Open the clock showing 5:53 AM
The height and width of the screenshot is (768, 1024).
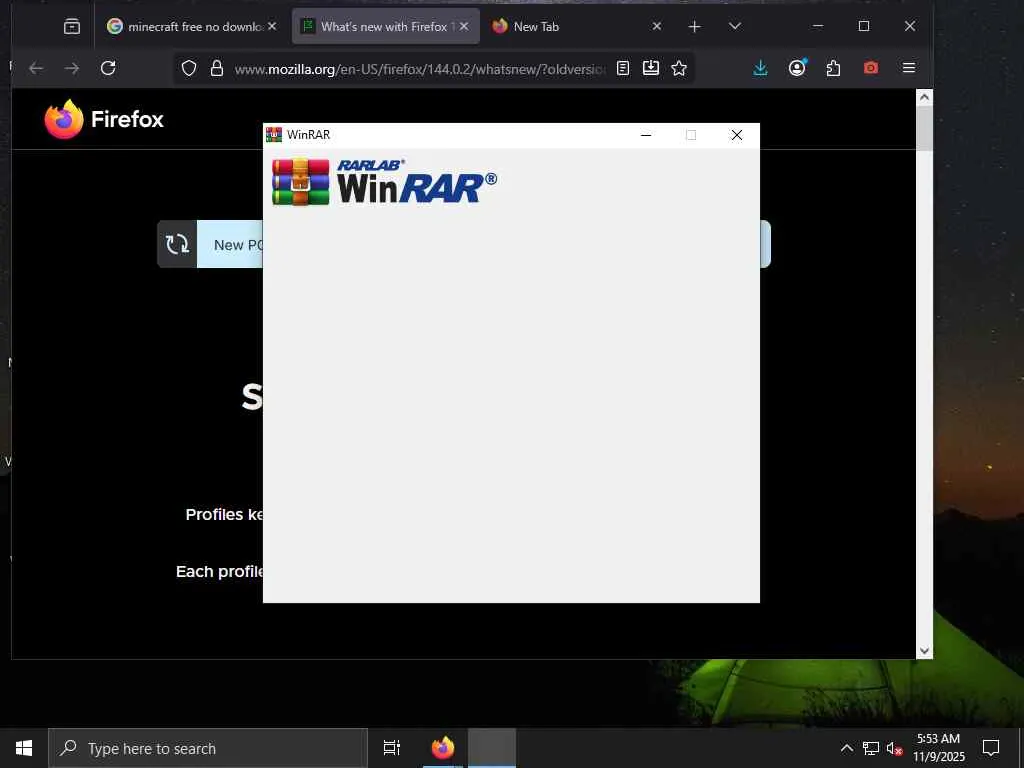point(938,748)
